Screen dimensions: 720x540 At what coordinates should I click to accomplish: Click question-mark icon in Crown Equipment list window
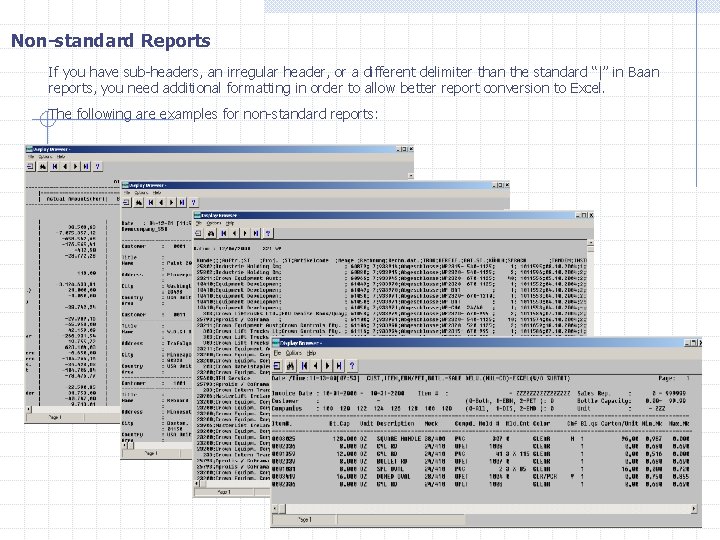tap(268, 233)
